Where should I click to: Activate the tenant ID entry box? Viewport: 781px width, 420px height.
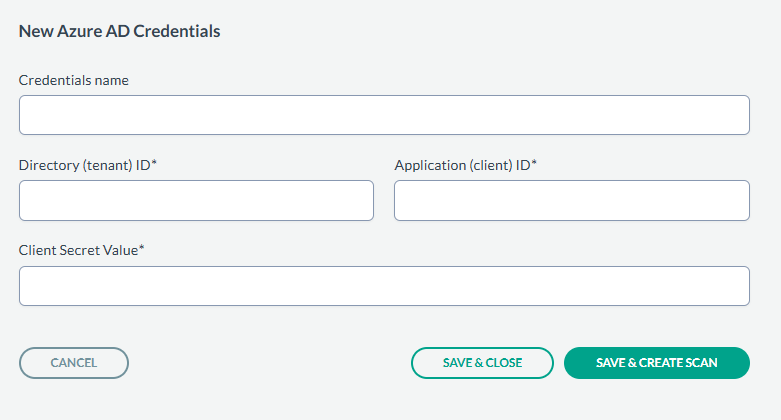click(196, 200)
